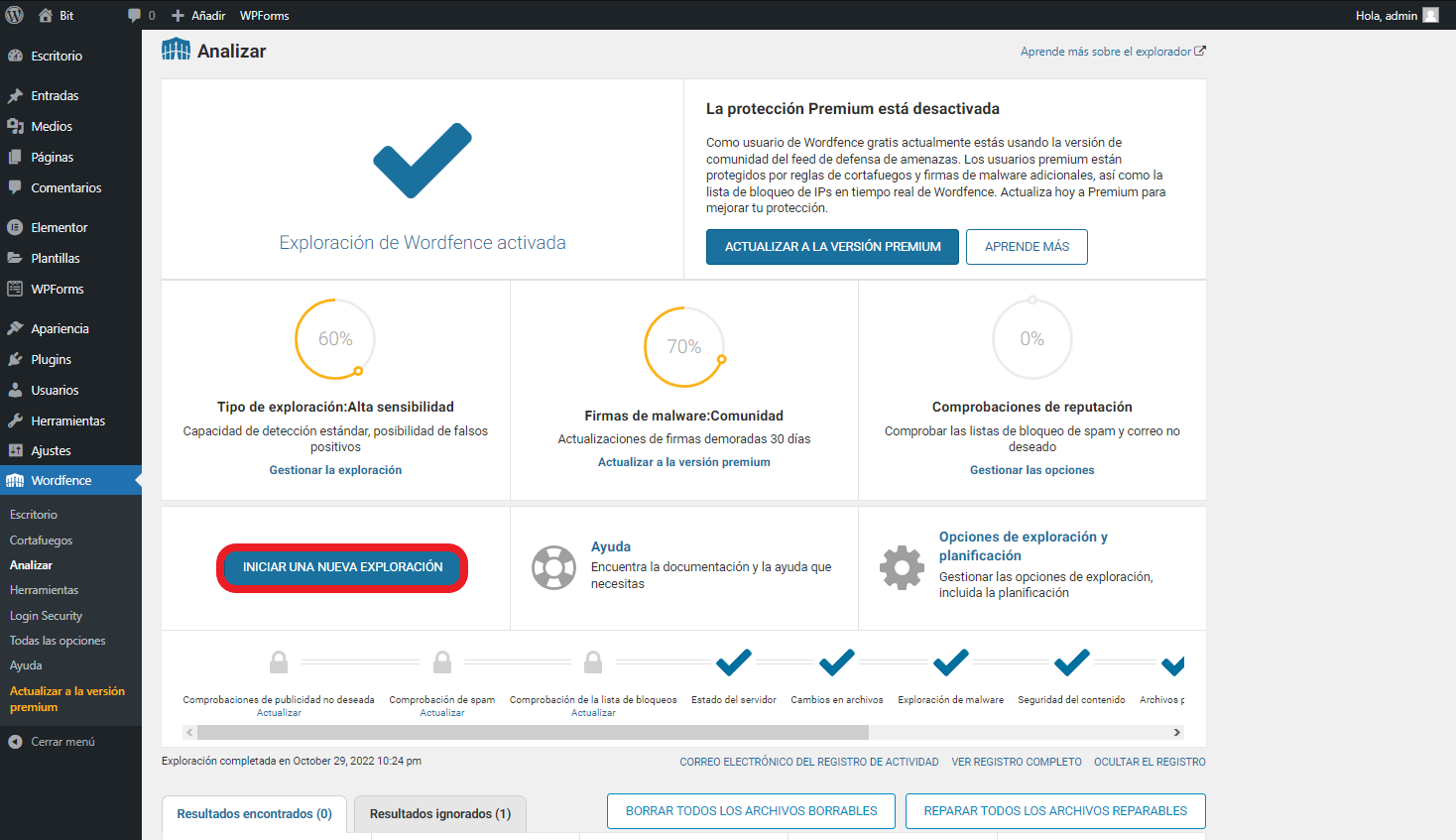
Task: Open Aprende más sobre el explorador link
Action: (1113, 52)
